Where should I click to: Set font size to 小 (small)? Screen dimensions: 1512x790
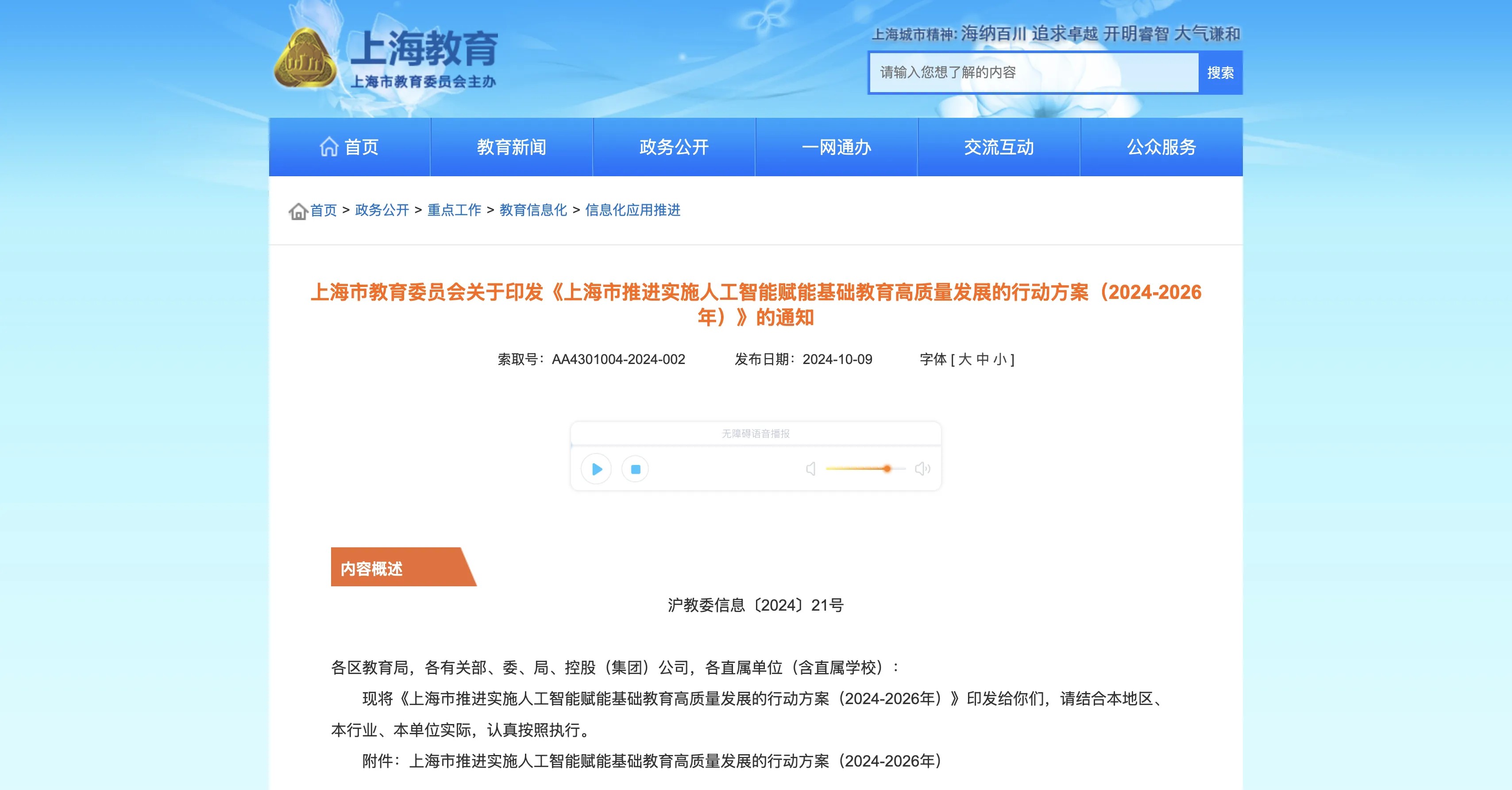(999, 360)
